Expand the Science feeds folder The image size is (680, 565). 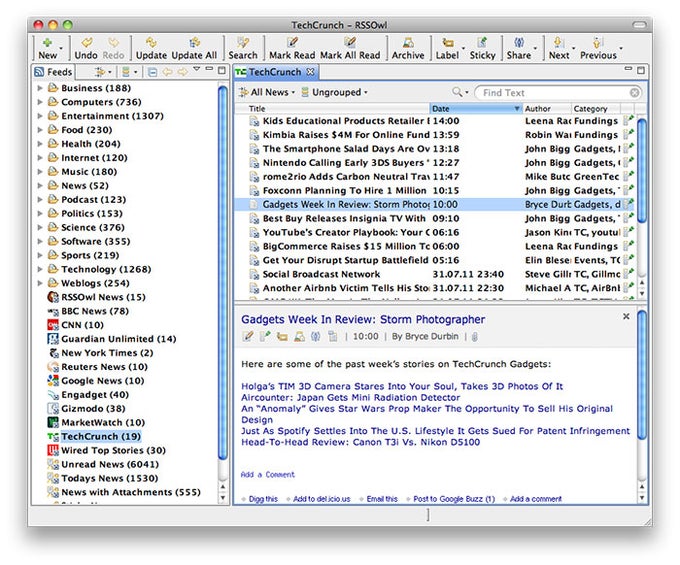pyautogui.click(x=40, y=227)
